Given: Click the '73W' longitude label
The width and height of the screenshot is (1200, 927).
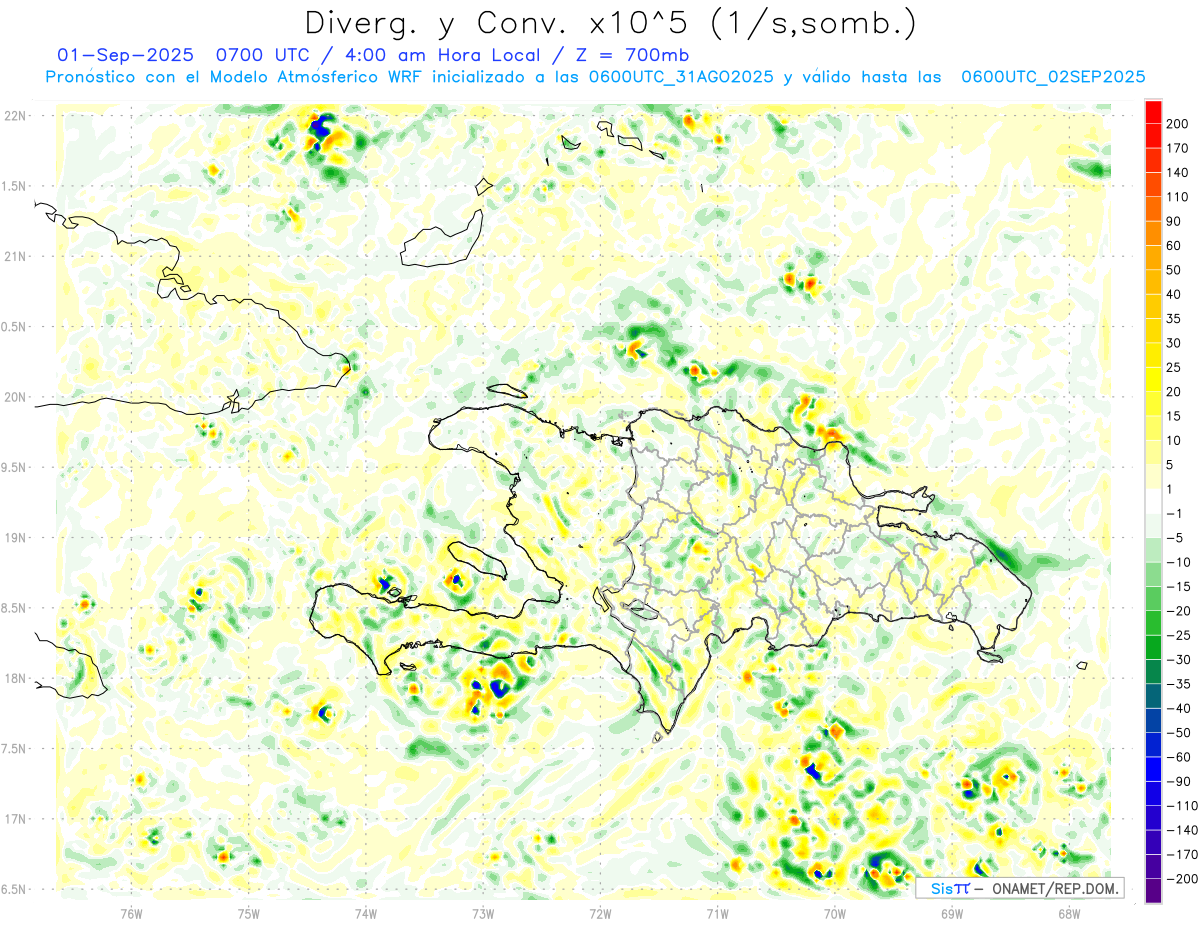Looking at the screenshot, I should (483, 913).
